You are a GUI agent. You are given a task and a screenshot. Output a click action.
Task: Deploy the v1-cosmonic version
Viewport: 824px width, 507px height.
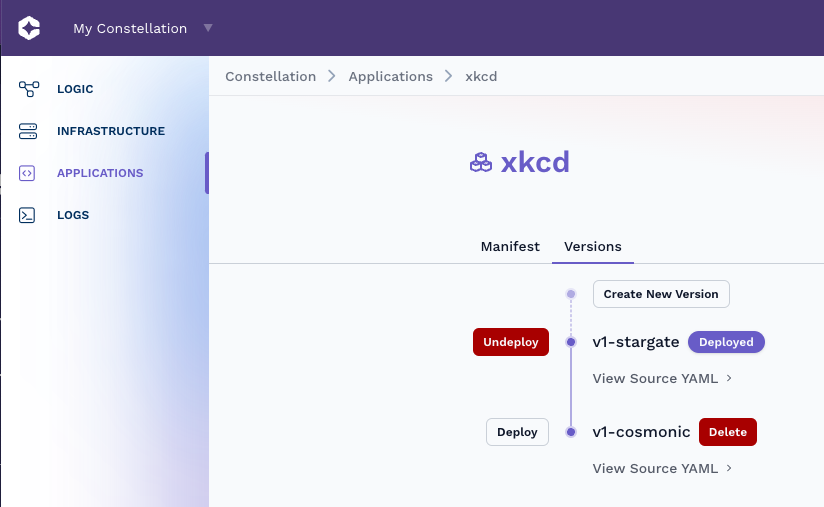pos(517,432)
